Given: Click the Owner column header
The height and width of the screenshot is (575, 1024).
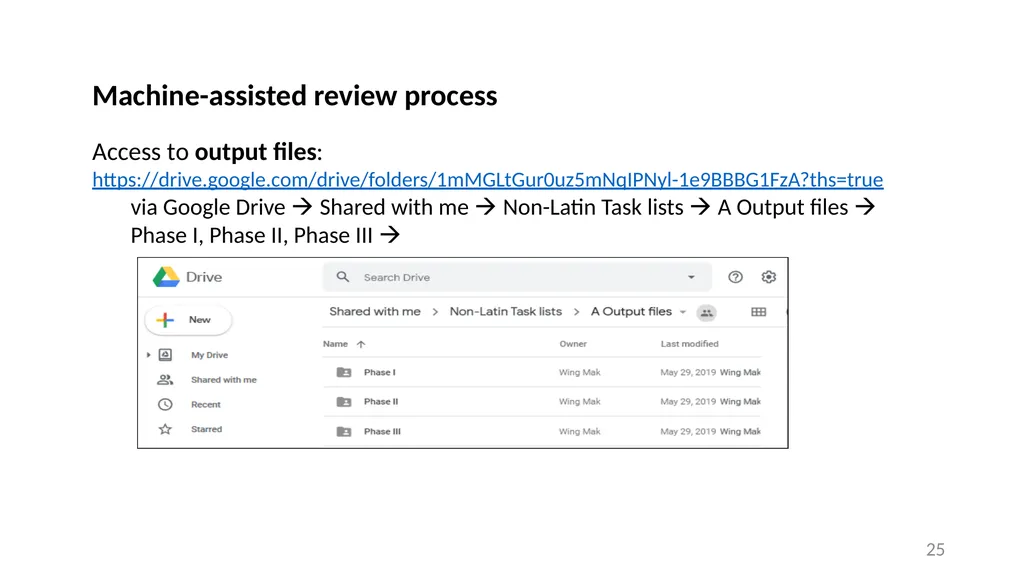Looking at the screenshot, I should point(573,344).
